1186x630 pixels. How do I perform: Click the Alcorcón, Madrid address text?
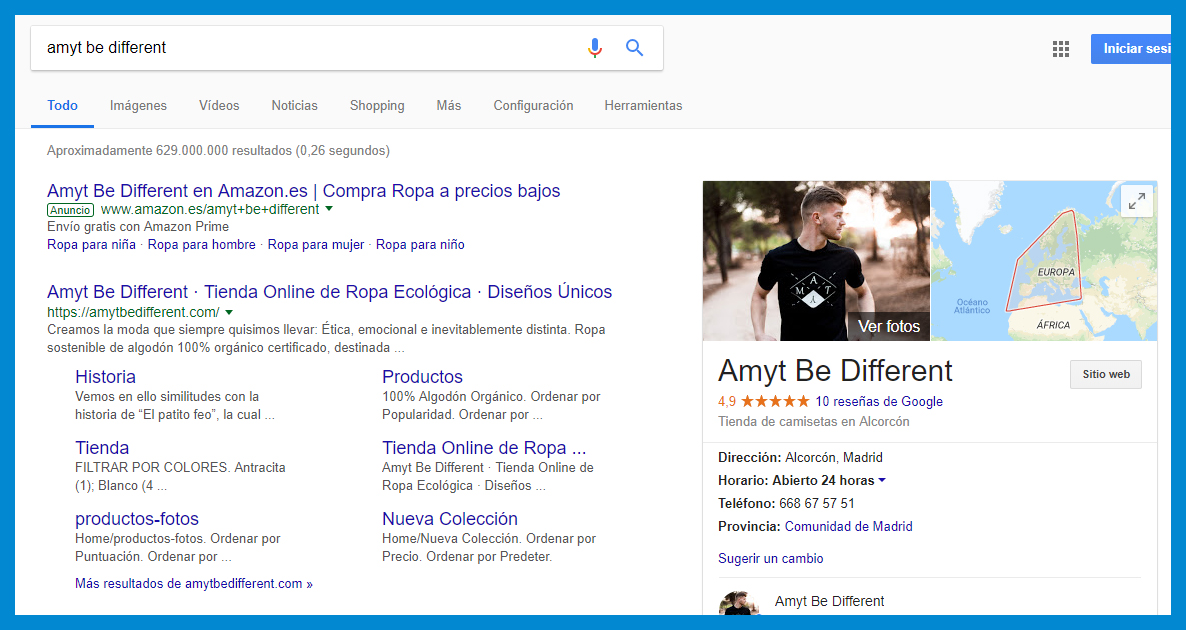tap(834, 458)
